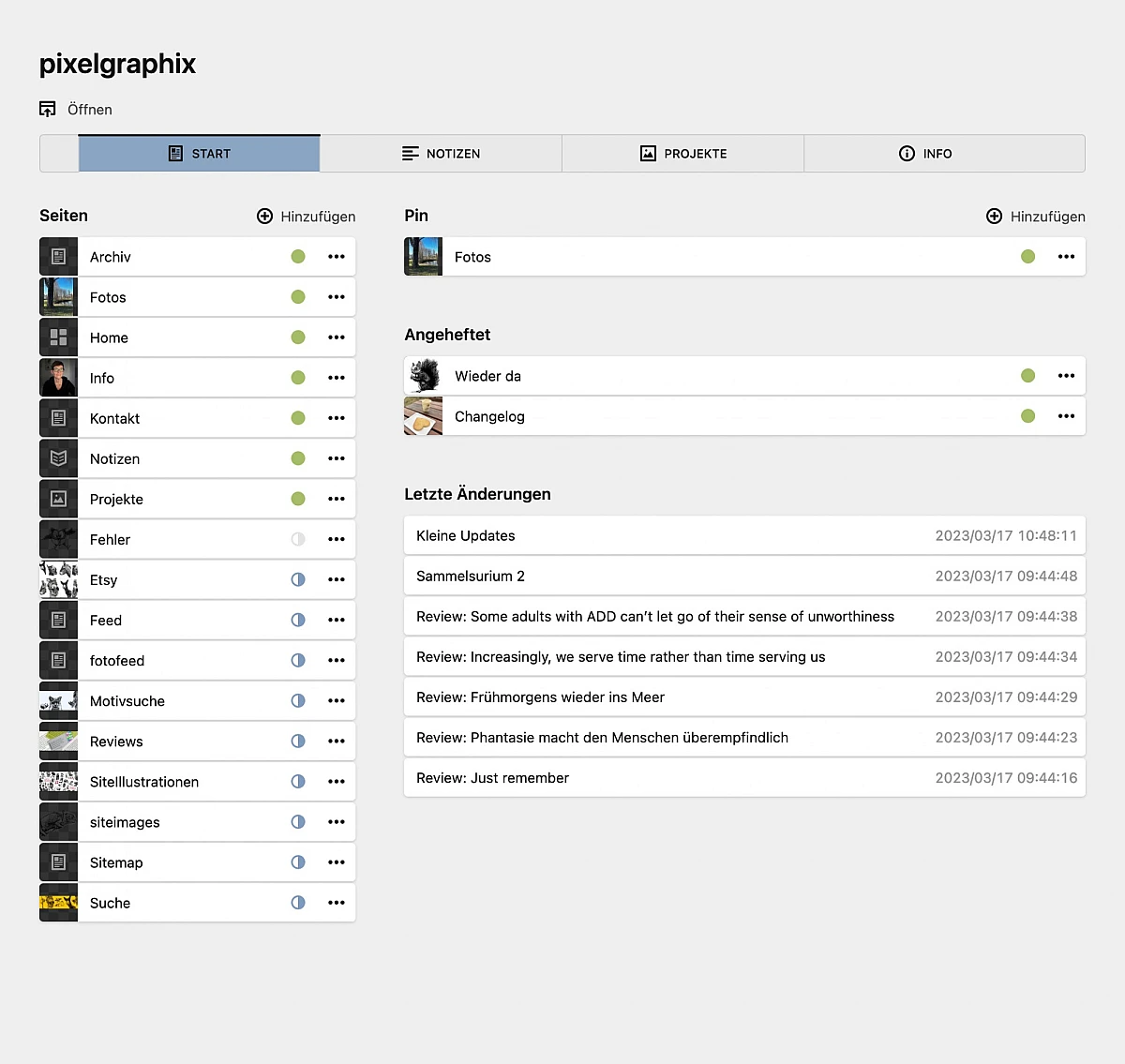This screenshot has width=1125, height=1064.
Task: Open options menu for Wieder da
Action: click(x=1066, y=376)
